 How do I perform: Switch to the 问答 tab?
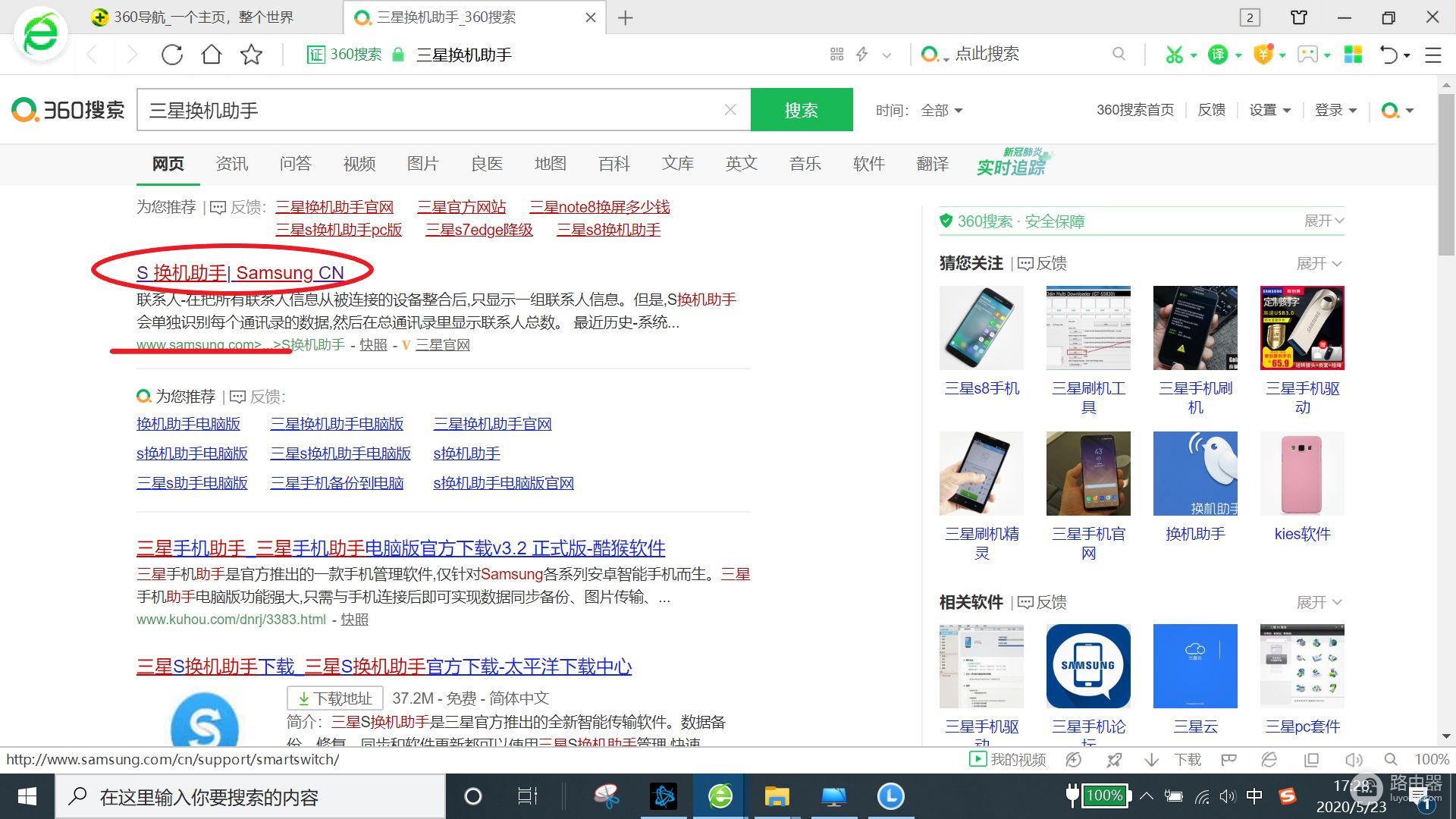pos(296,164)
